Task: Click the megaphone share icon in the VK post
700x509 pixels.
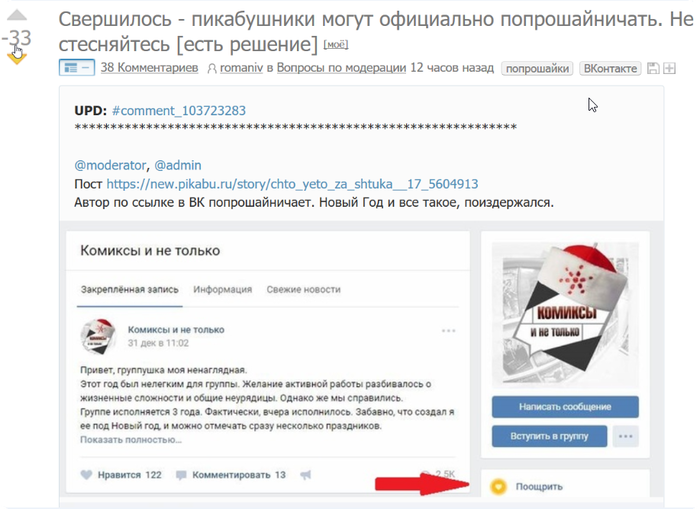Action: [x=306, y=475]
